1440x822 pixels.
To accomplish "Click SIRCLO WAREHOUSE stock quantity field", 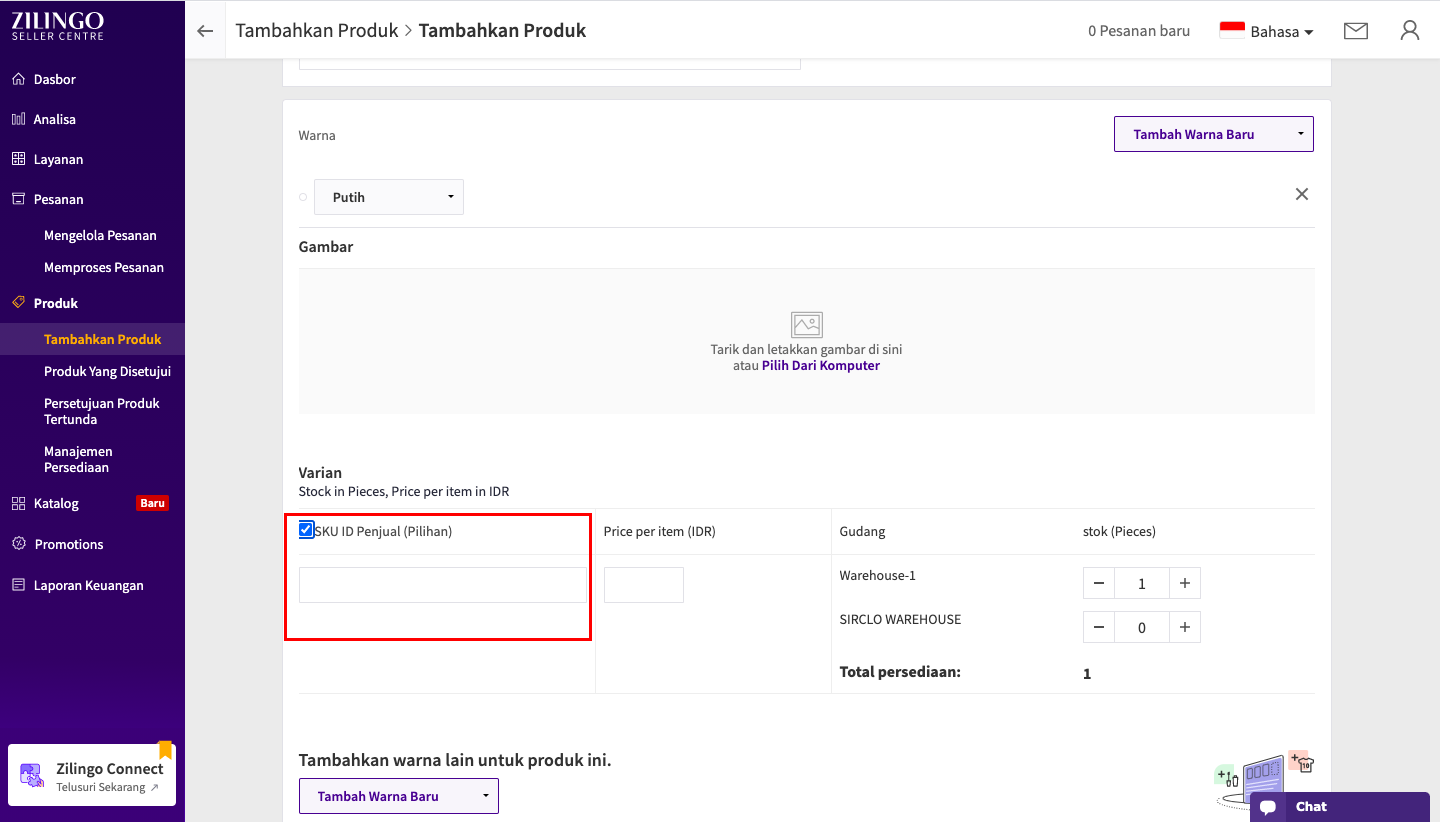I will point(1142,627).
